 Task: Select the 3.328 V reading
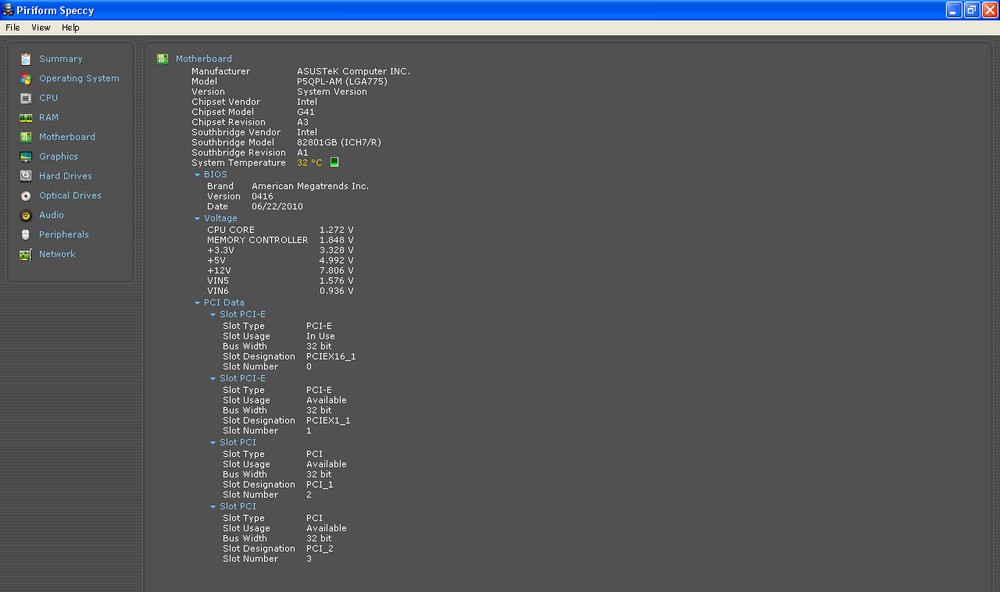(x=336, y=250)
